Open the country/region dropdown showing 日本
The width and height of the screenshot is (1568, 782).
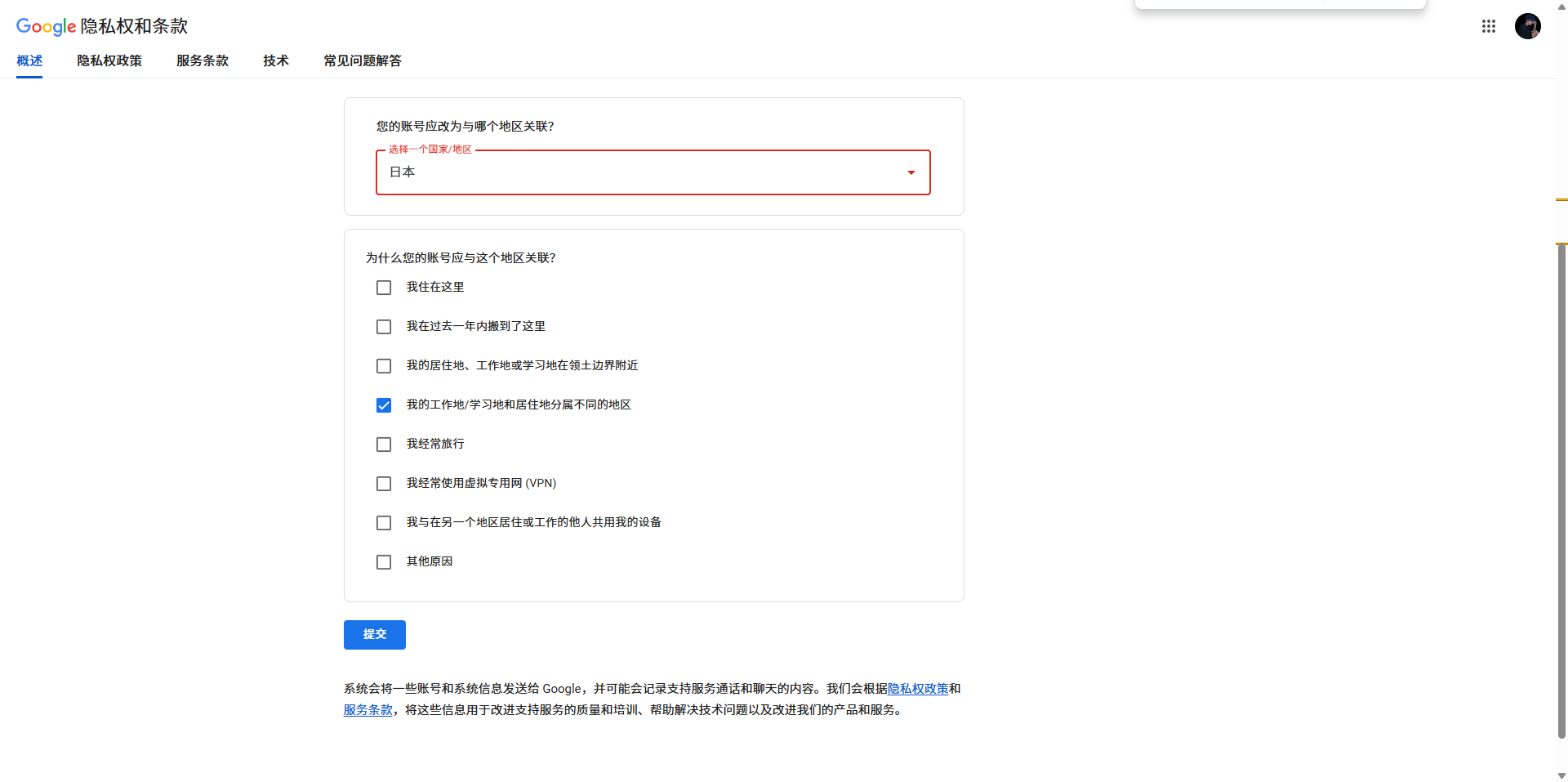coord(653,172)
